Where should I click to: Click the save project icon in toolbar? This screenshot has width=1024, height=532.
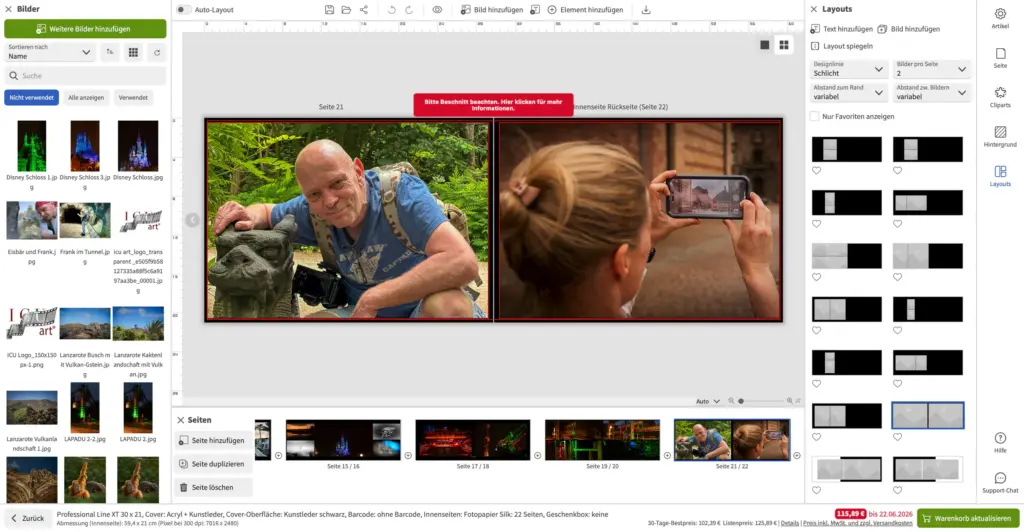click(x=329, y=10)
